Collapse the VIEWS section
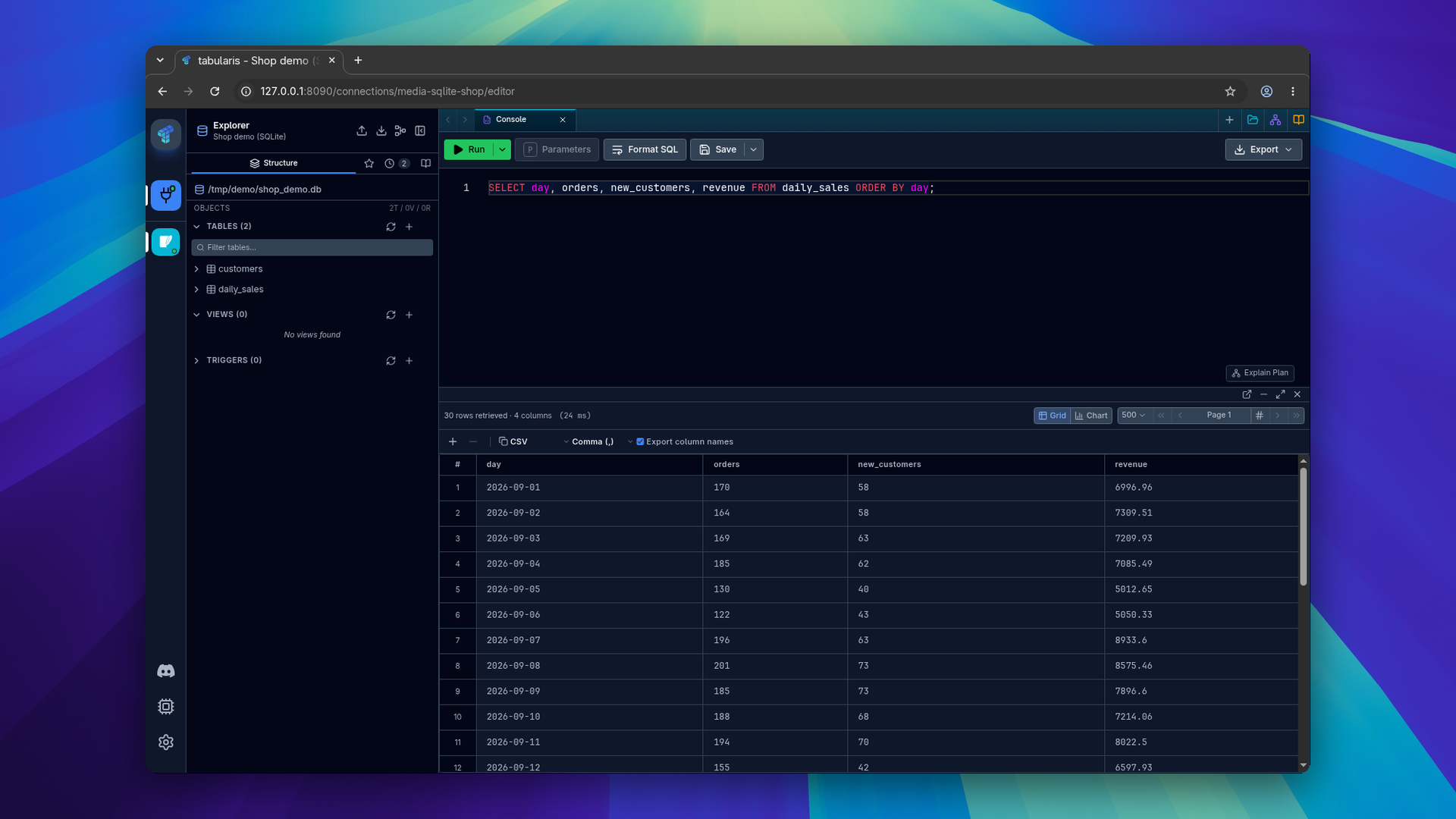This screenshot has height=819, width=1456. click(196, 315)
